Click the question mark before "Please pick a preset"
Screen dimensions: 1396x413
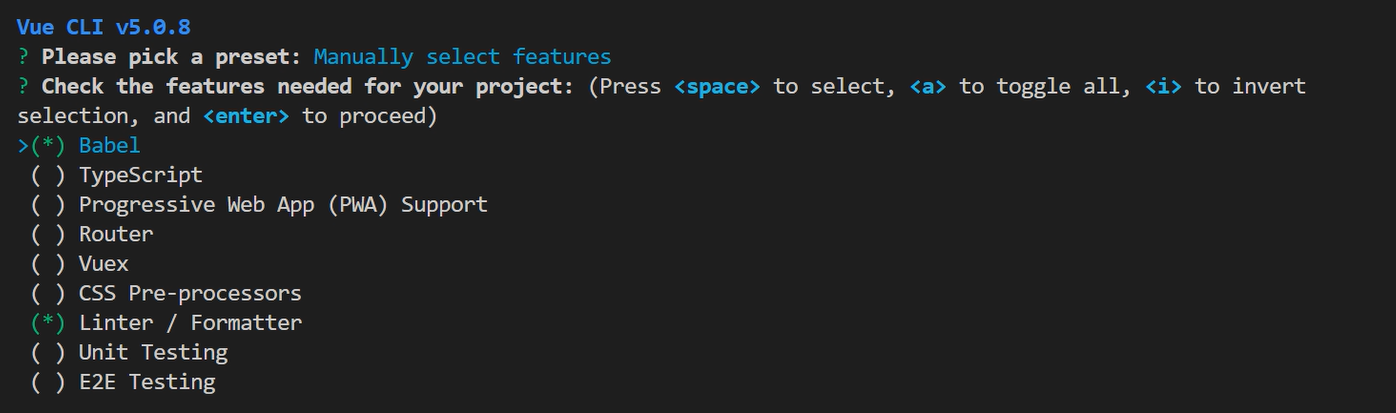tap(23, 57)
